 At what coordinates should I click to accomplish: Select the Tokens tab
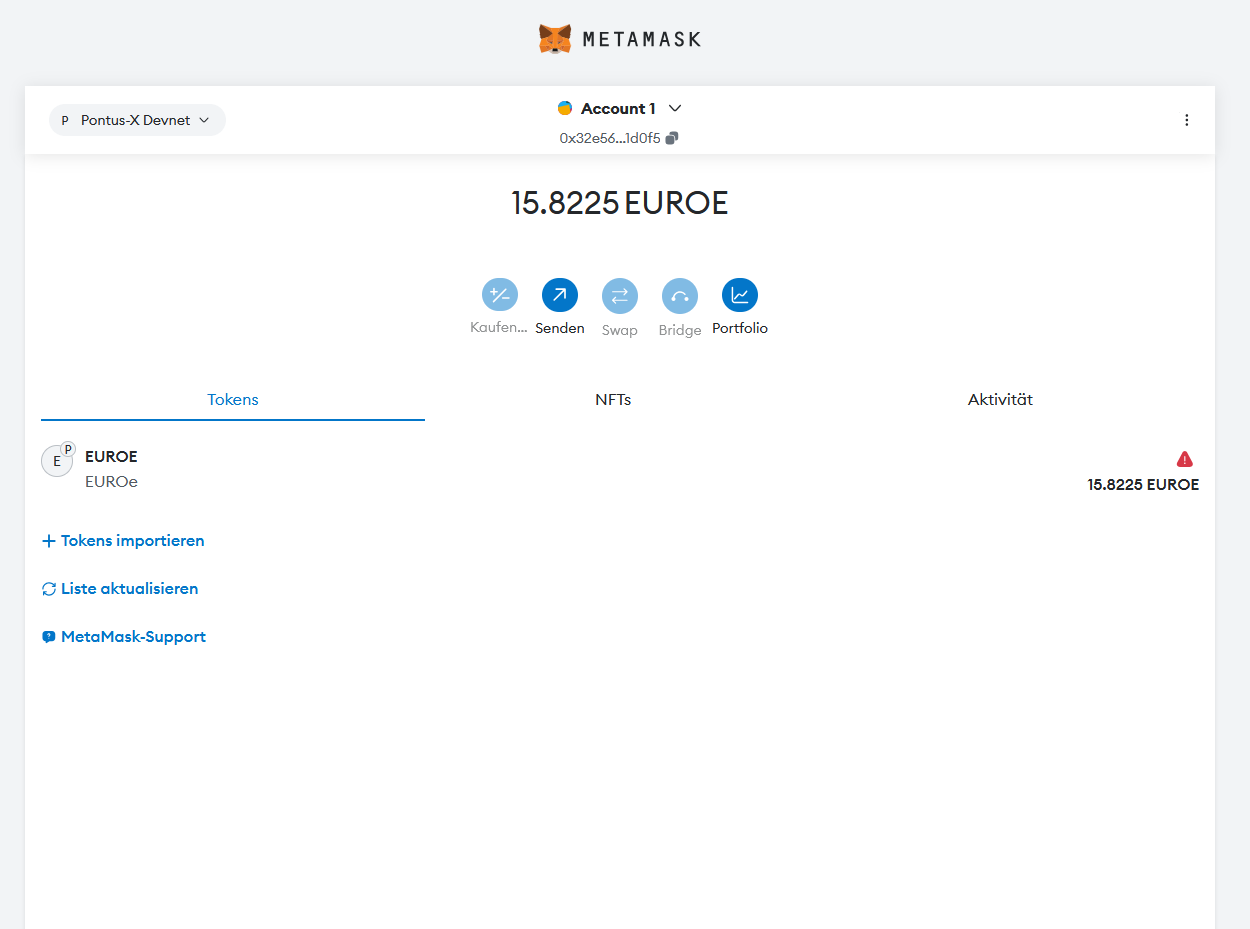[x=232, y=399]
